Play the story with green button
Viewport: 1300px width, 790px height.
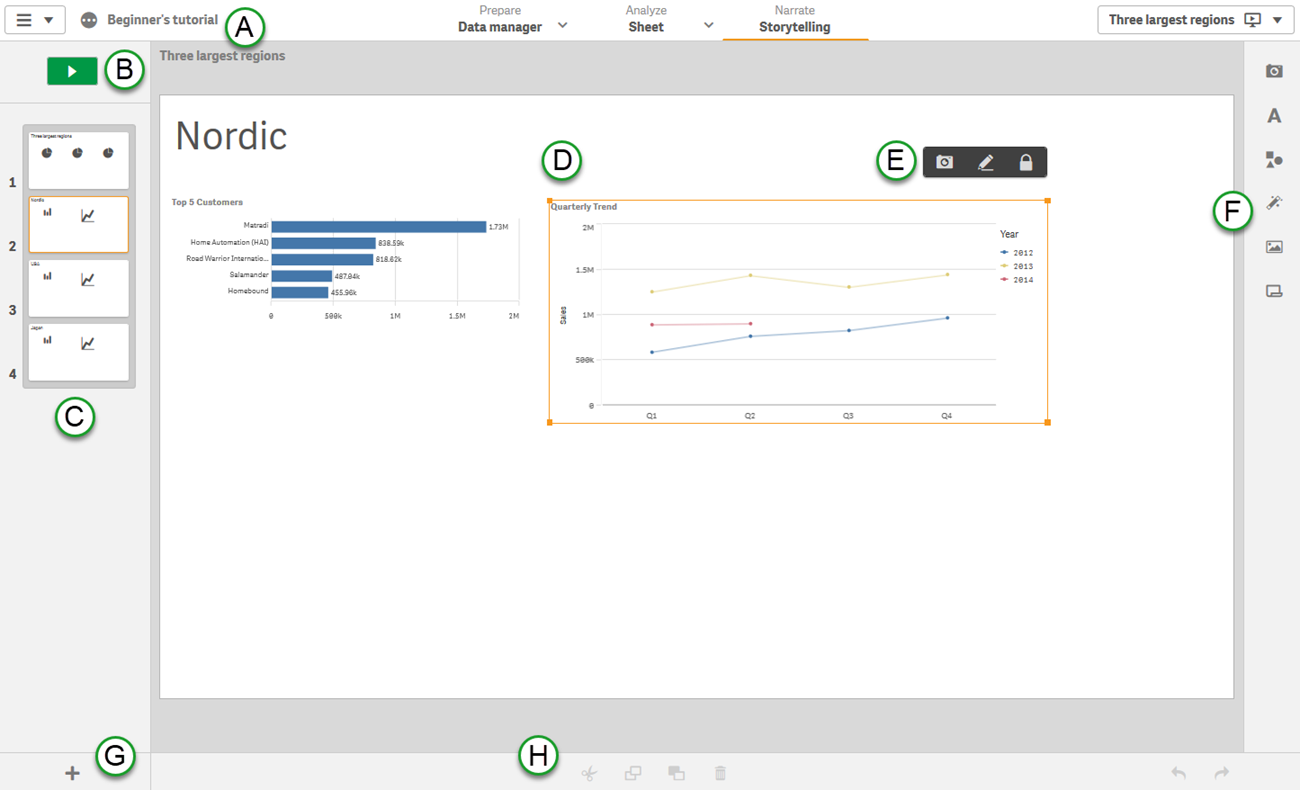(72, 71)
